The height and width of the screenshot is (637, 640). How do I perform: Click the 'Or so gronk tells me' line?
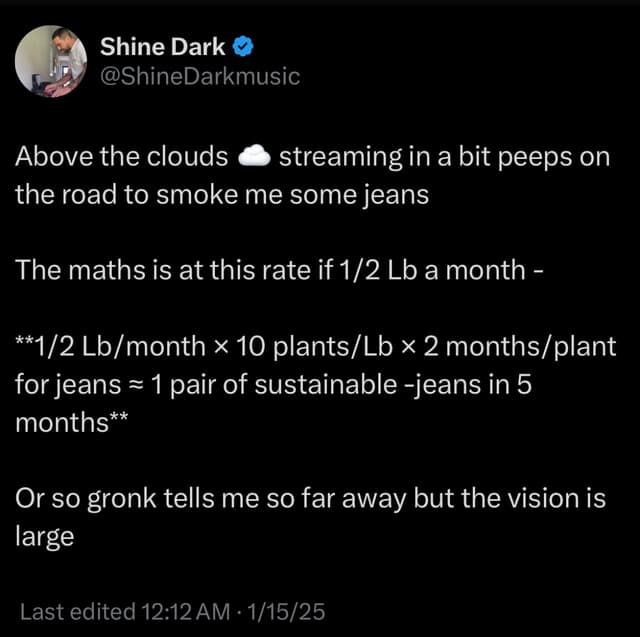point(311,499)
